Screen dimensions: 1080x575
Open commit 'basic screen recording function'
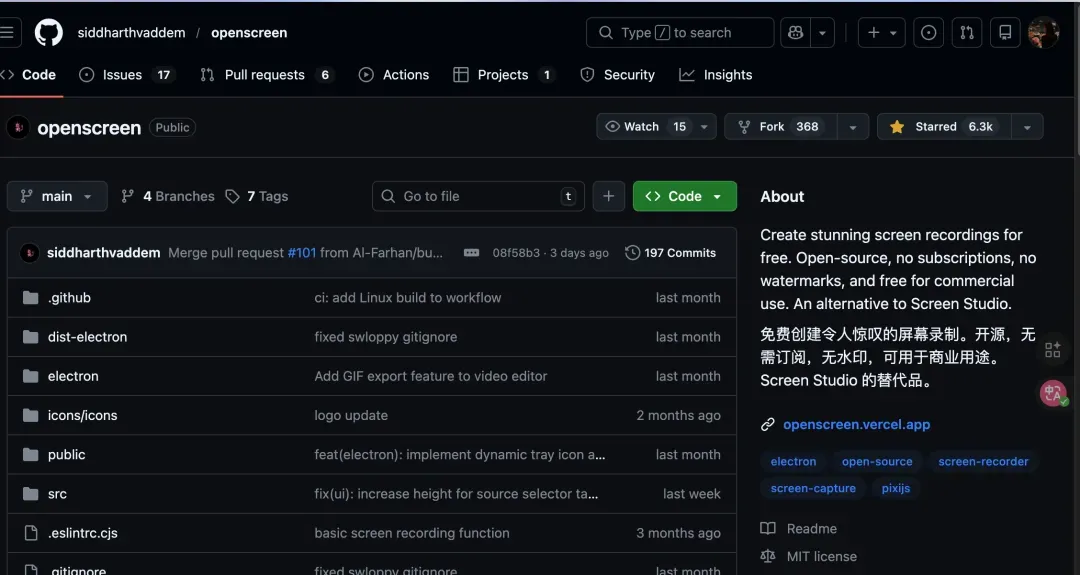[412, 533]
